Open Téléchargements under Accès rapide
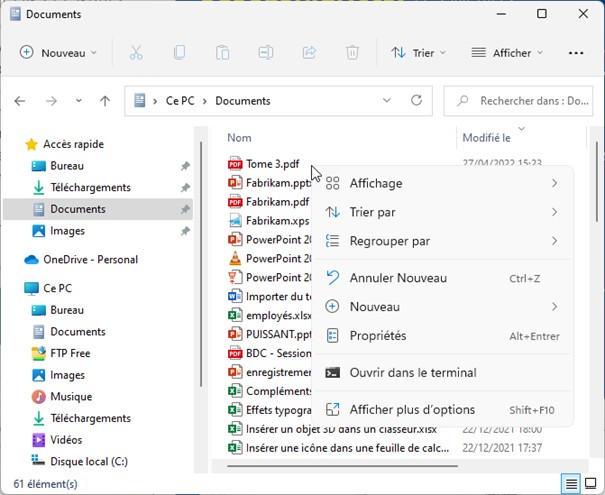This screenshot has height=495, width=605. point(90,188)
